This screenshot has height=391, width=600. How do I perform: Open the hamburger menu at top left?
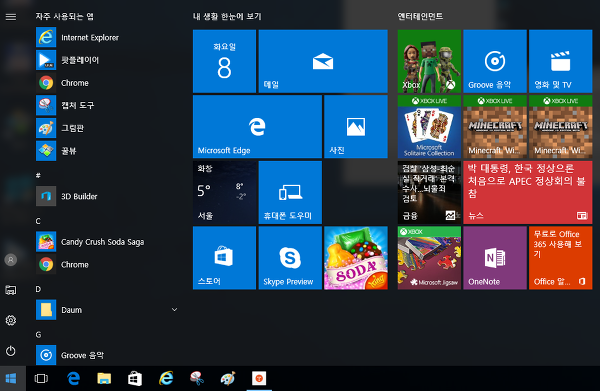[11, 16]
